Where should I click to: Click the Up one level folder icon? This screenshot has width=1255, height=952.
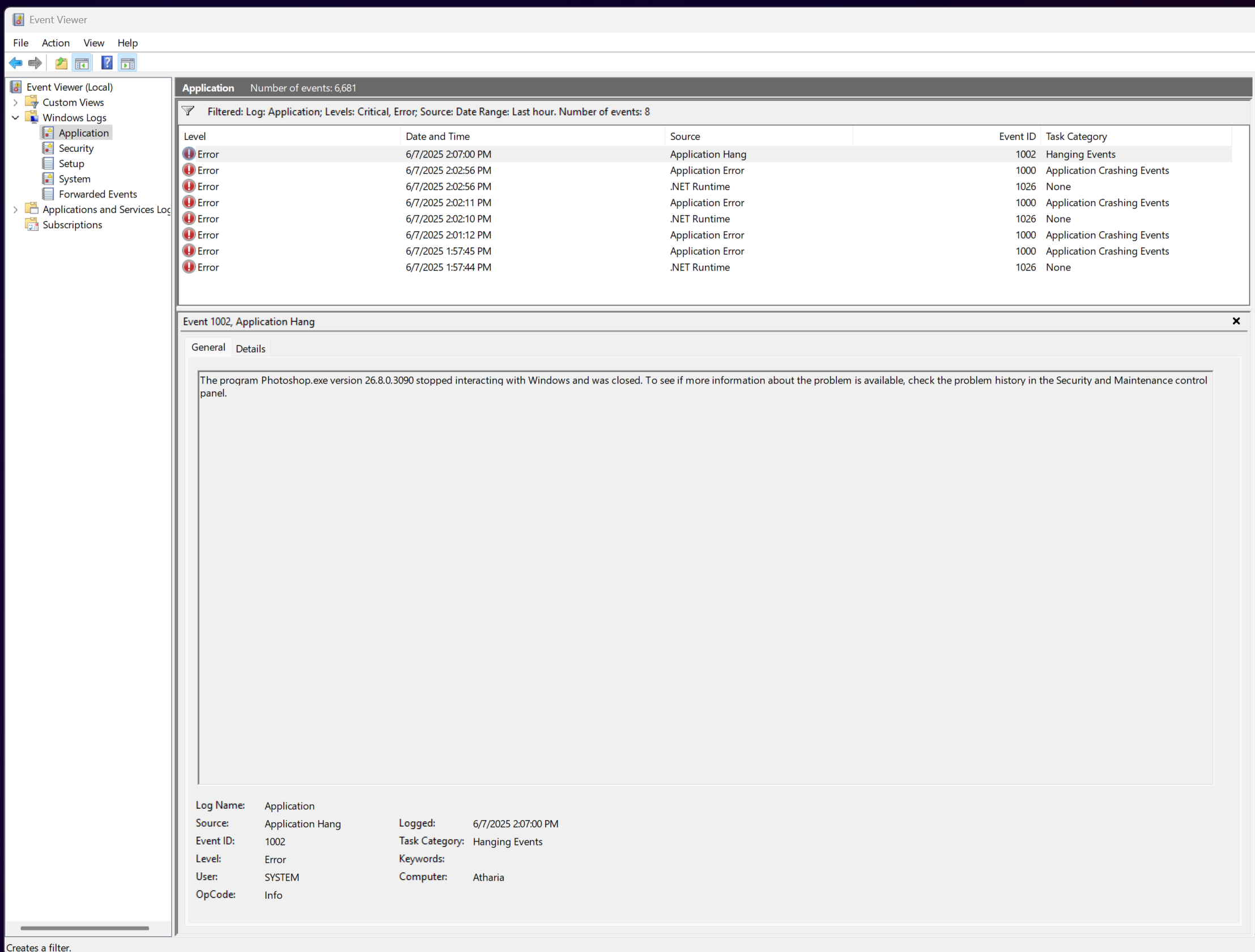[61, 63]
